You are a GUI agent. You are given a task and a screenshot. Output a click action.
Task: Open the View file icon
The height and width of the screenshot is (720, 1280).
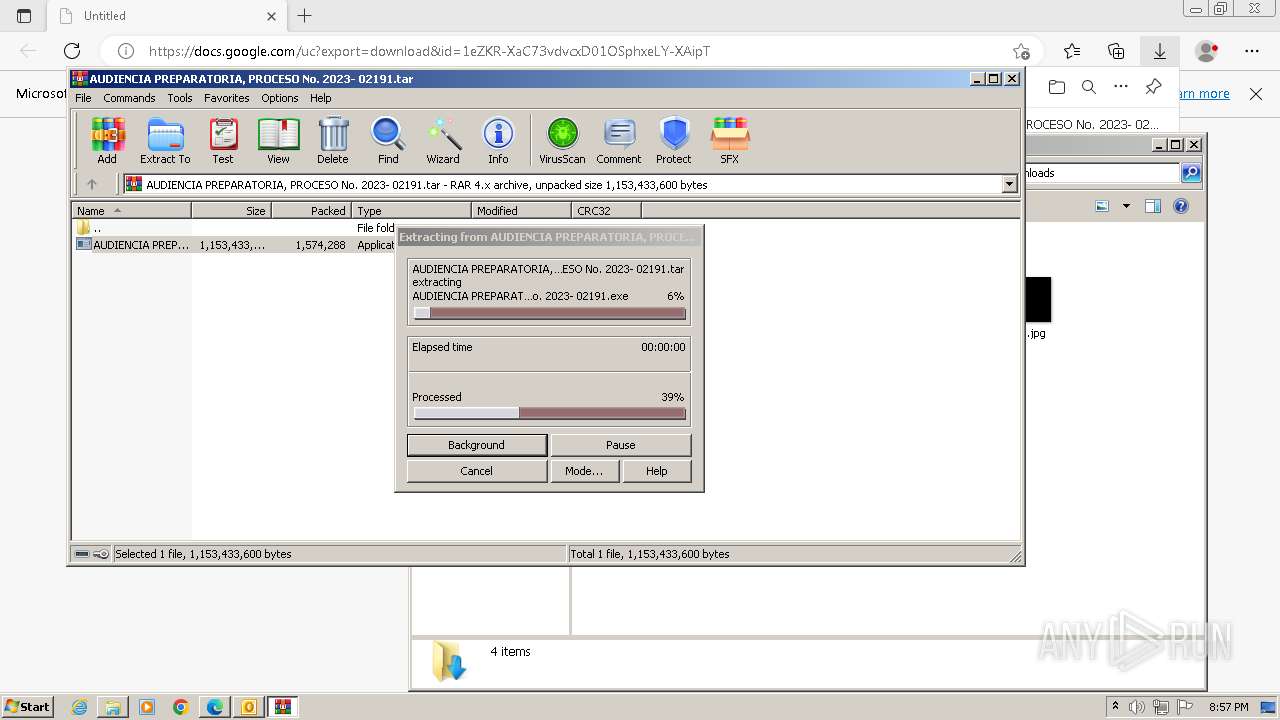tap(278, 140)
